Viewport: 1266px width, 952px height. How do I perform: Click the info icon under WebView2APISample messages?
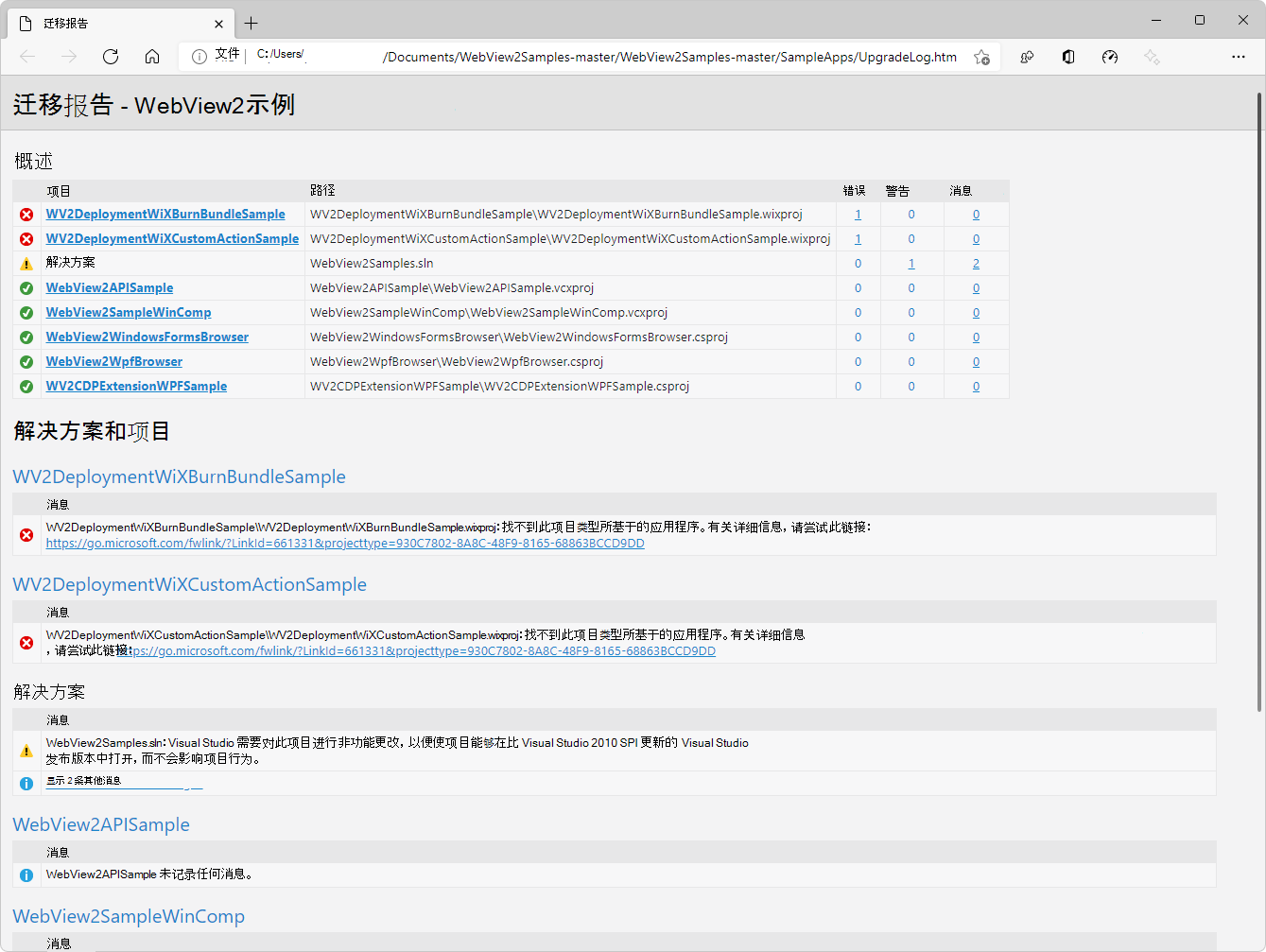click(26, 874)
